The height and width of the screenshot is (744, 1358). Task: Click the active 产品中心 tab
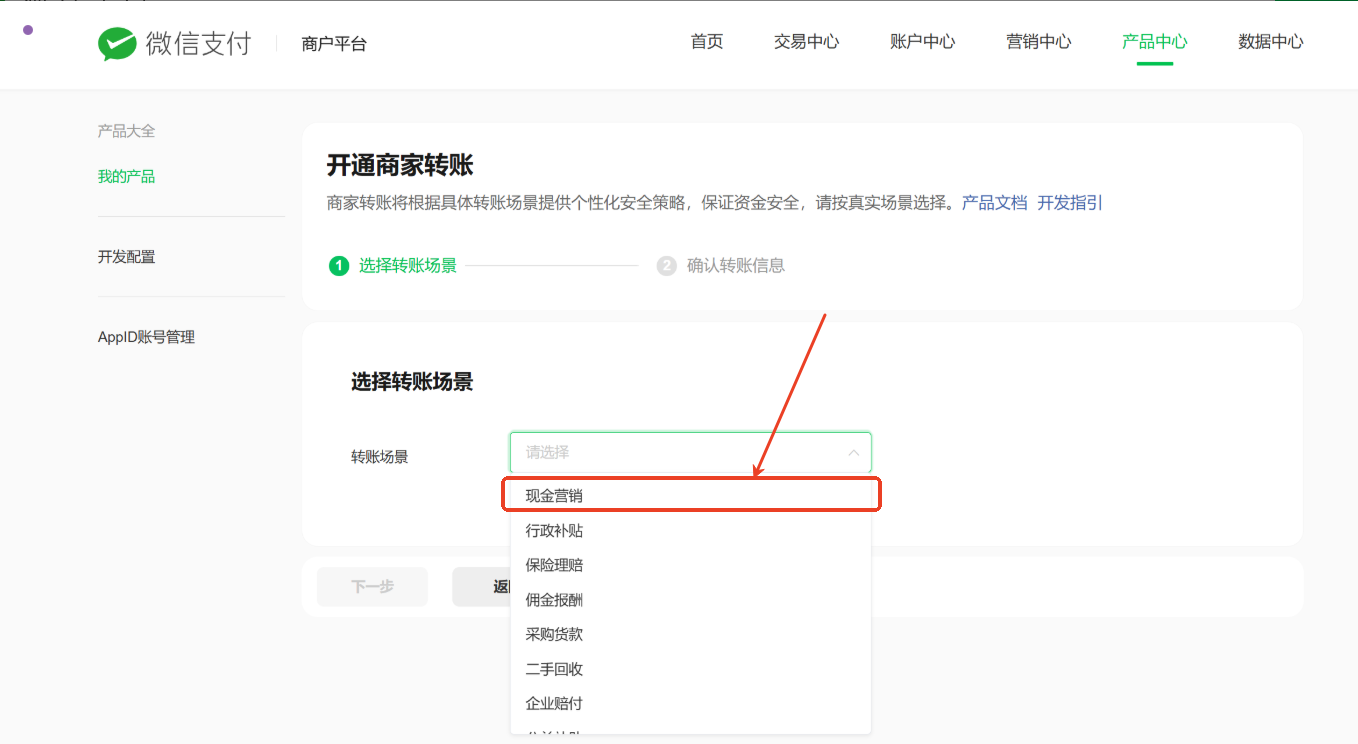click(1154, 42)
